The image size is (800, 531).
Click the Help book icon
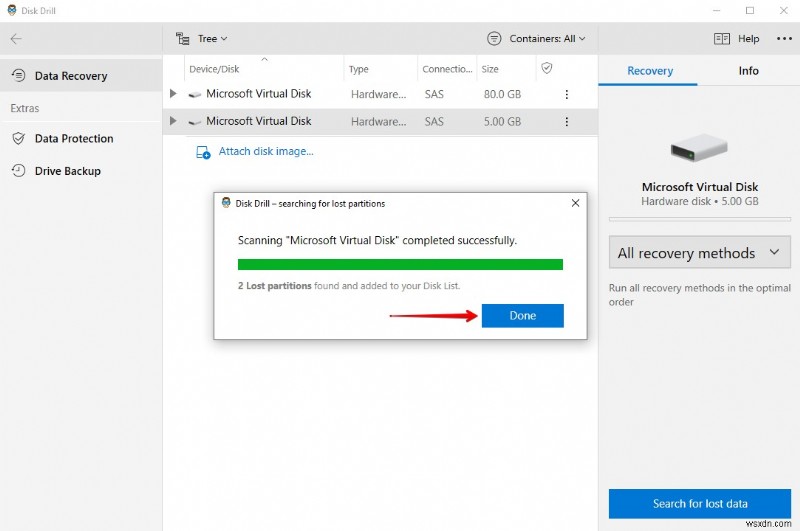[722, 39]
